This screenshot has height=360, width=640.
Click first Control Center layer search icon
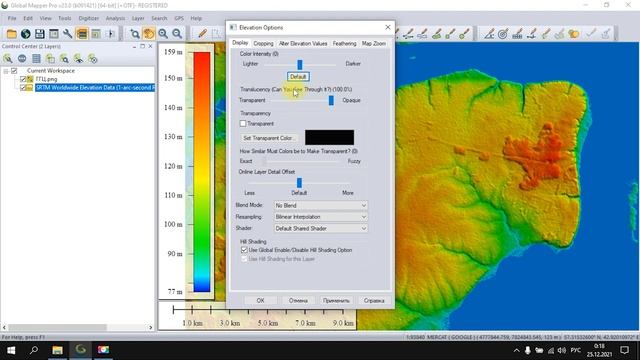click(x=8, y=59)
